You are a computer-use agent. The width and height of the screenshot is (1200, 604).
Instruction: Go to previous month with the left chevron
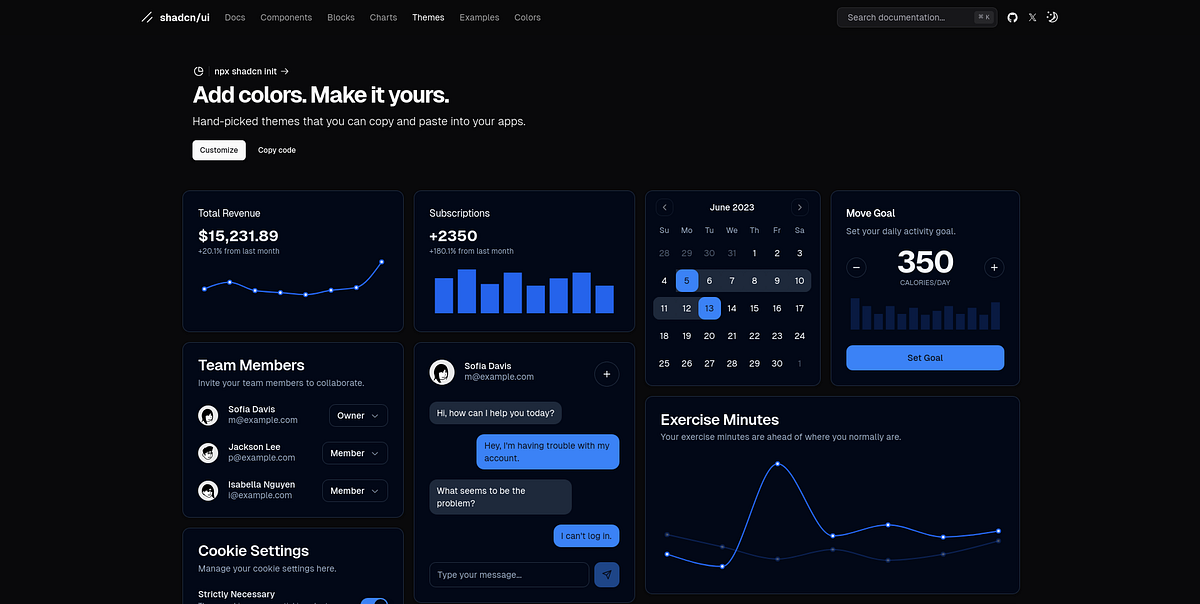point(664,207)
